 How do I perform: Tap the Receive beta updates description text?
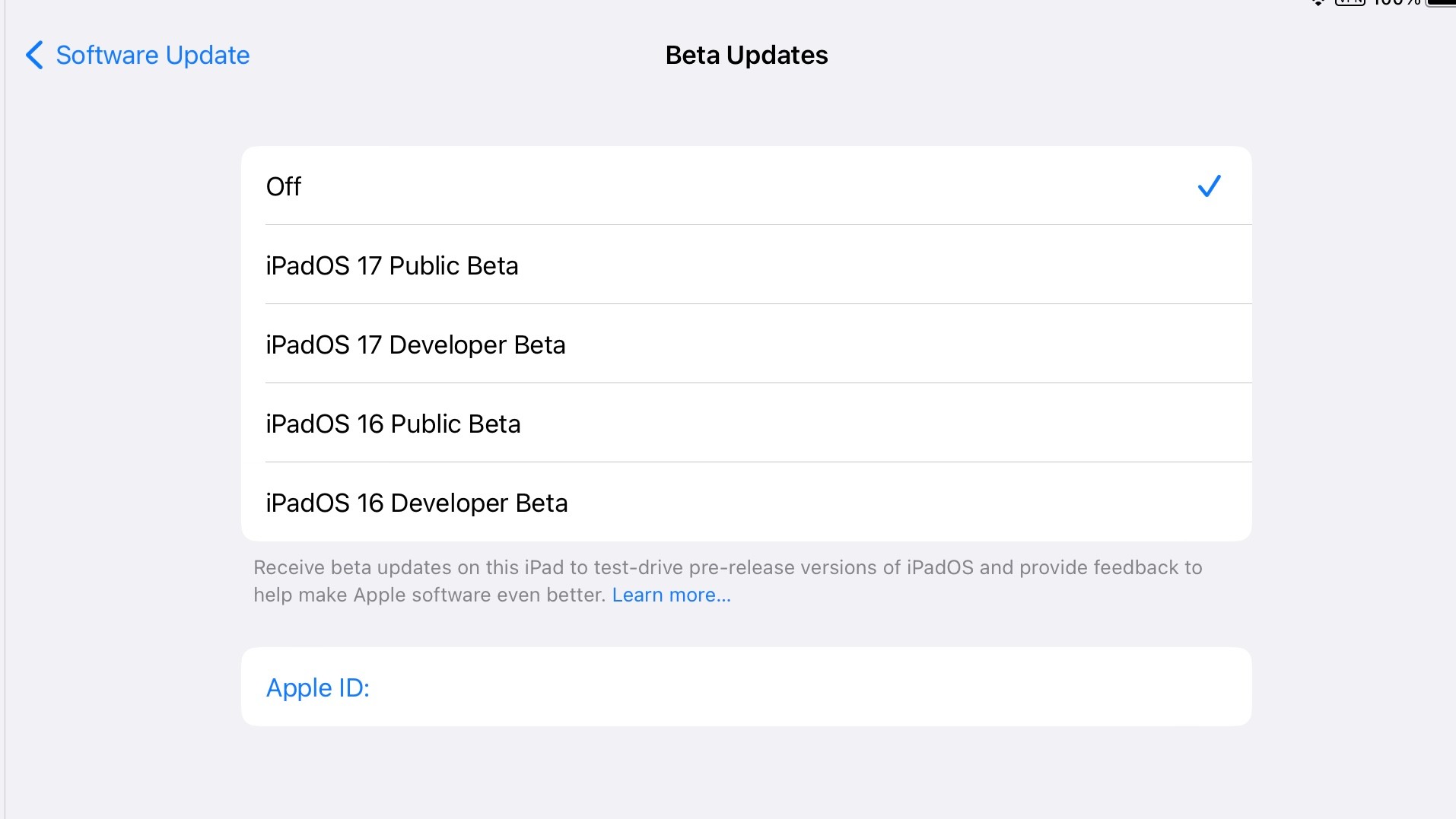point(727,581)
